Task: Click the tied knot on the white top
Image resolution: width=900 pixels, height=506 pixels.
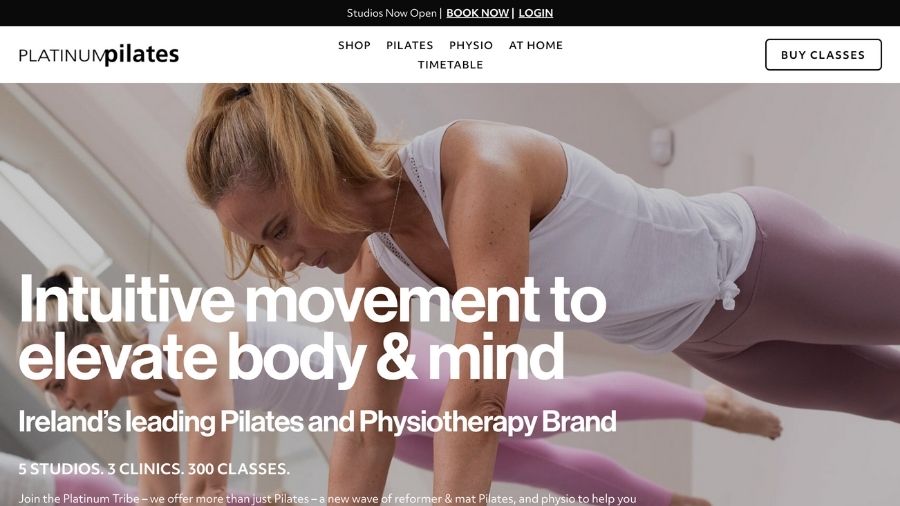Action: pos(727,294)
